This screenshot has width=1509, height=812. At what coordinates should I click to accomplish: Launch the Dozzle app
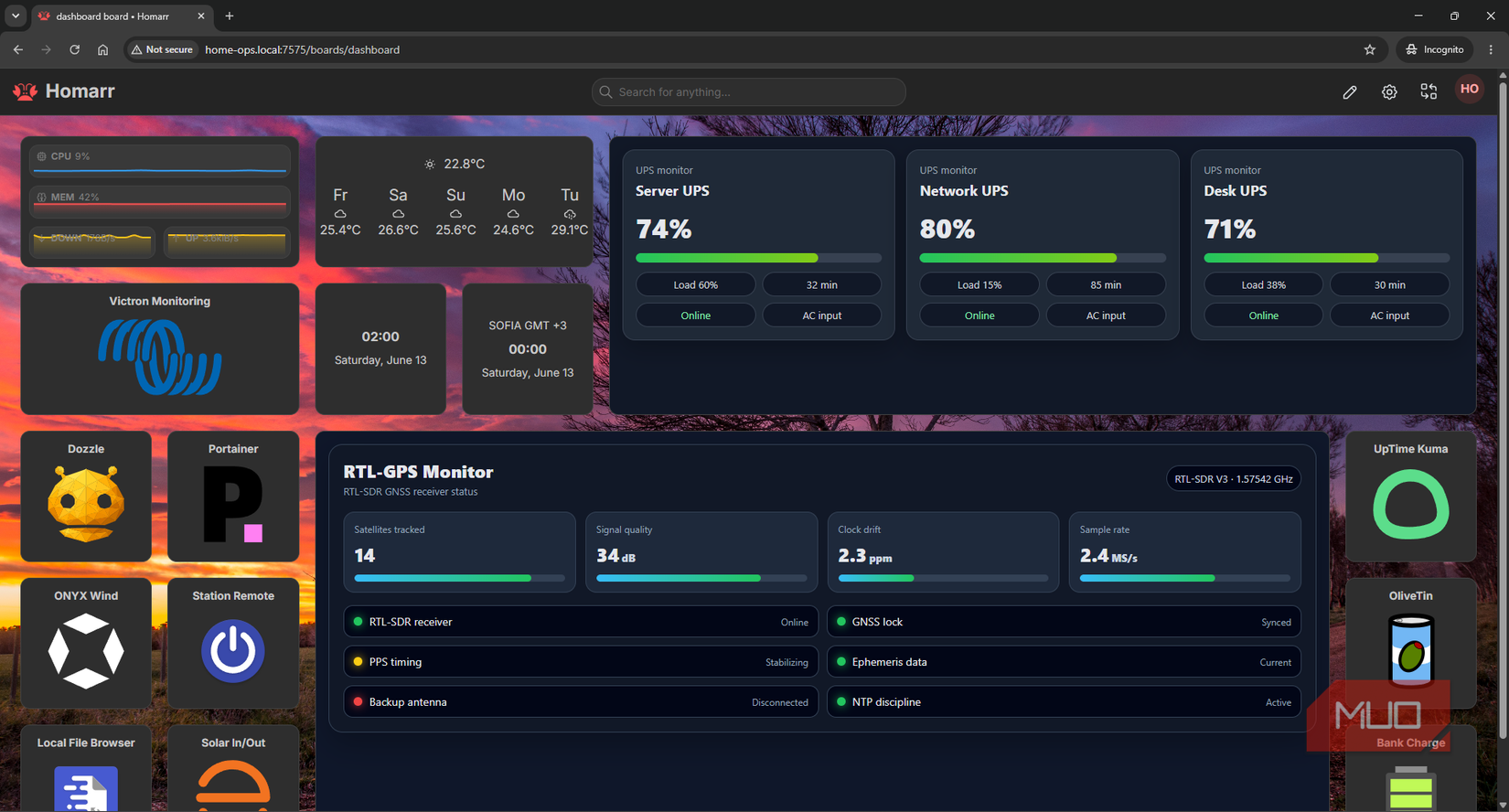pyautogui.click(x=86, y=496)
